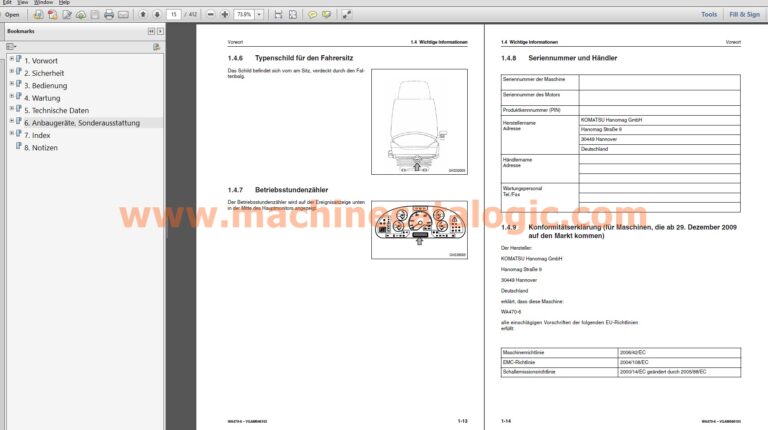Click the Convert file to PDF icon
Screen dimensions: 768x430
coord(52,15)
